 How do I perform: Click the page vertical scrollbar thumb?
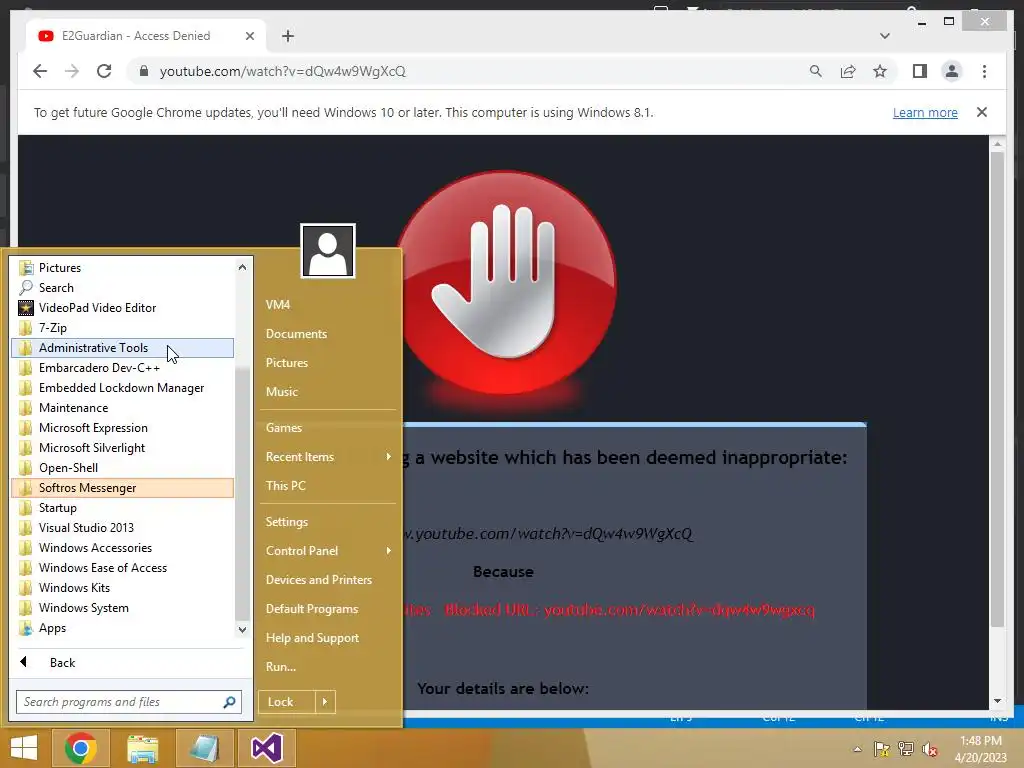[997, 390]
